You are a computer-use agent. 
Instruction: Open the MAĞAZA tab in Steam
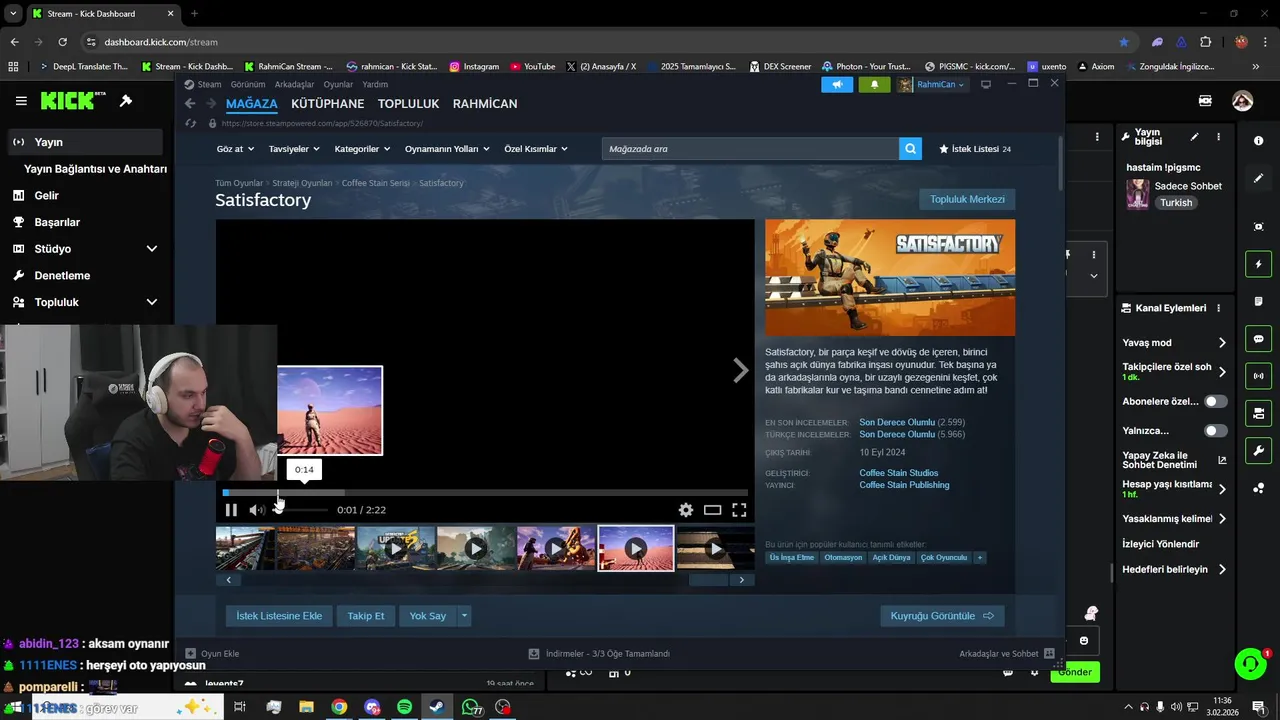252,104
